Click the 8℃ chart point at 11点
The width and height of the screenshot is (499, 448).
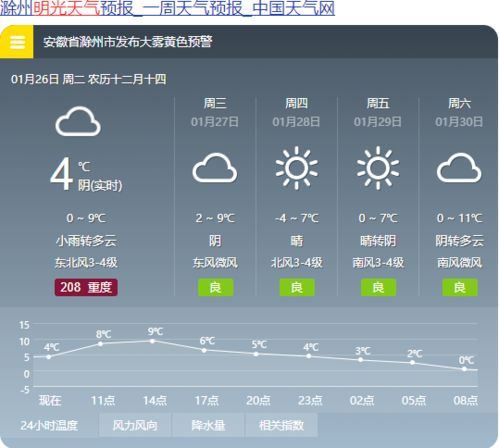tap(100, 344)
